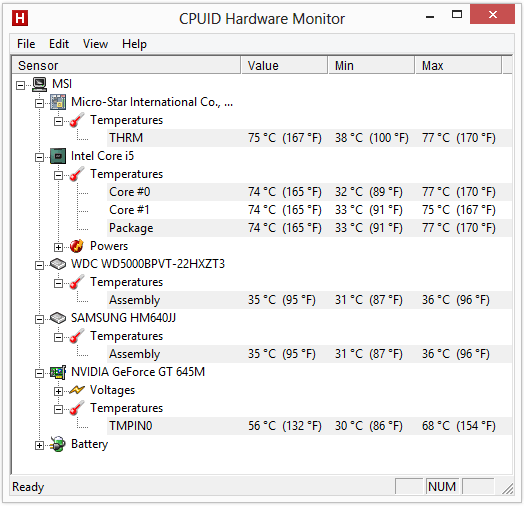Image resolution: width=524 pixels, height=506 pixels.
Task: Click the Battery label
Action: [x=90, y=444]
